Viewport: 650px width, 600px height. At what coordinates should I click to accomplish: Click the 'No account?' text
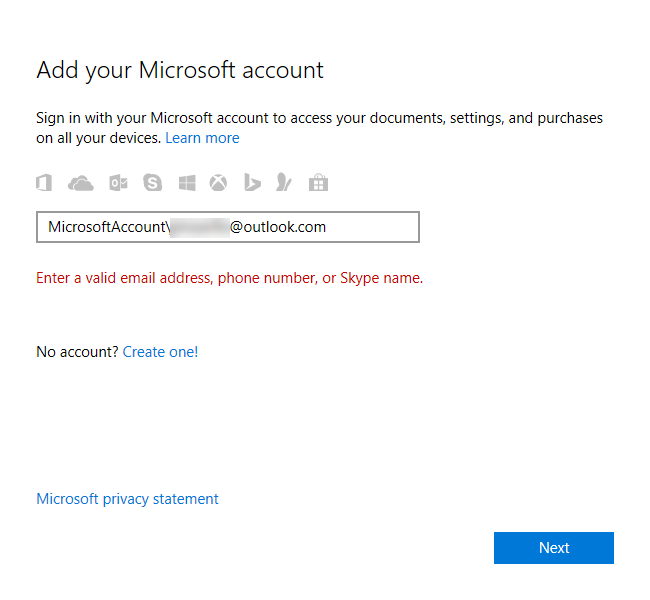78,352
